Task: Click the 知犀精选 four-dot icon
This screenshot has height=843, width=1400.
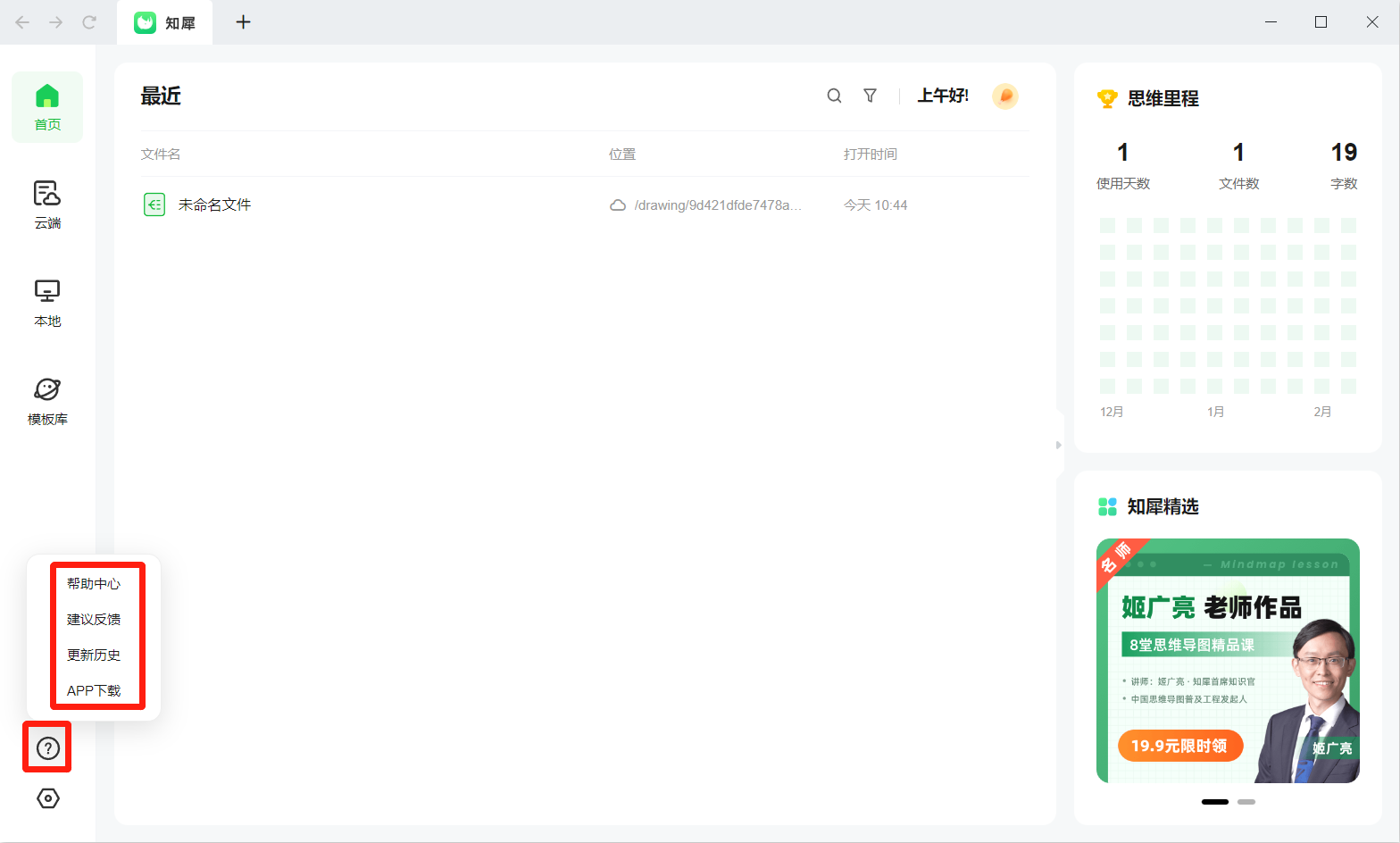Action: coord(1107,506)
